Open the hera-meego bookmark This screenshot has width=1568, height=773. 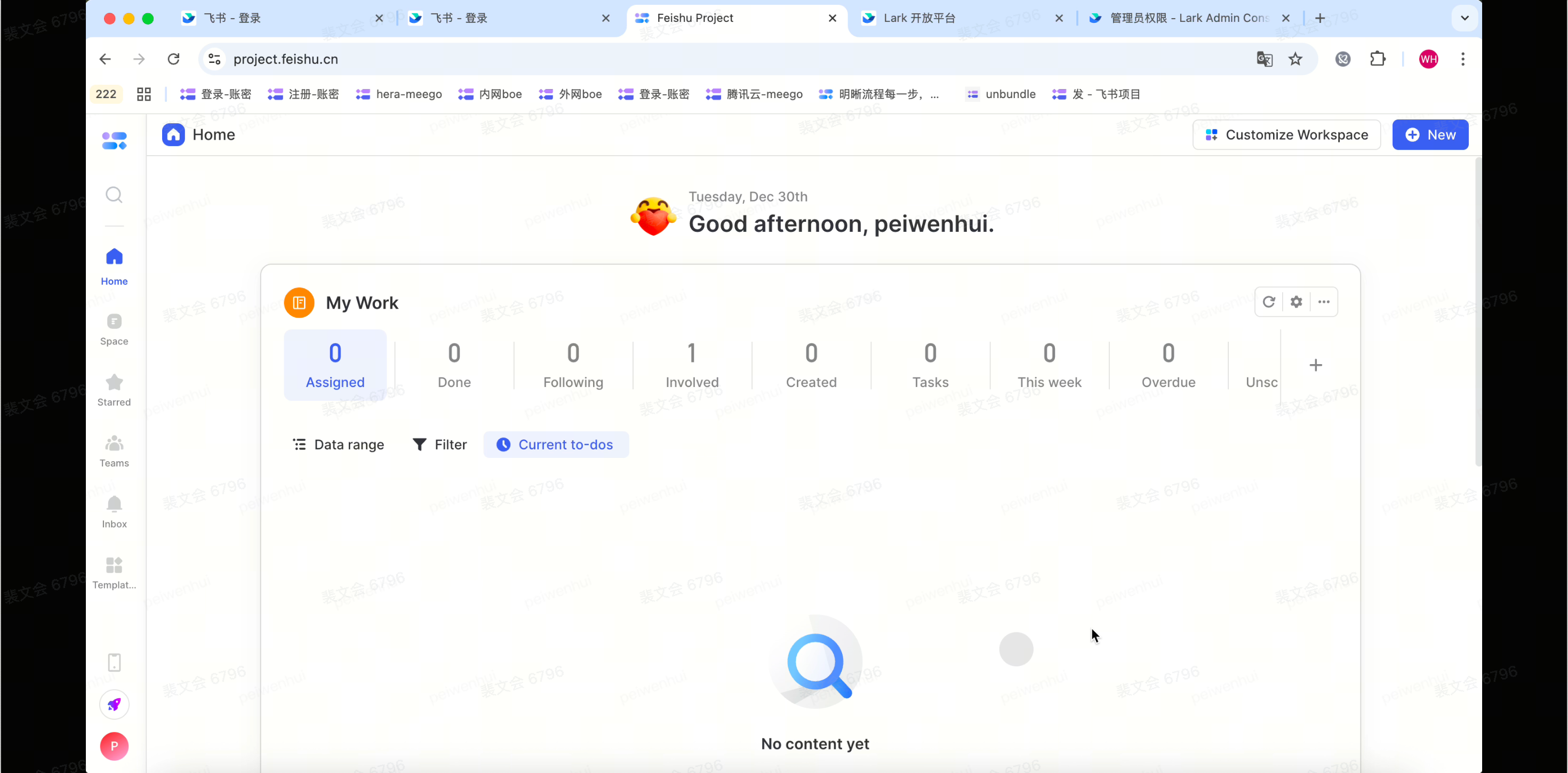tap(399, 94)
